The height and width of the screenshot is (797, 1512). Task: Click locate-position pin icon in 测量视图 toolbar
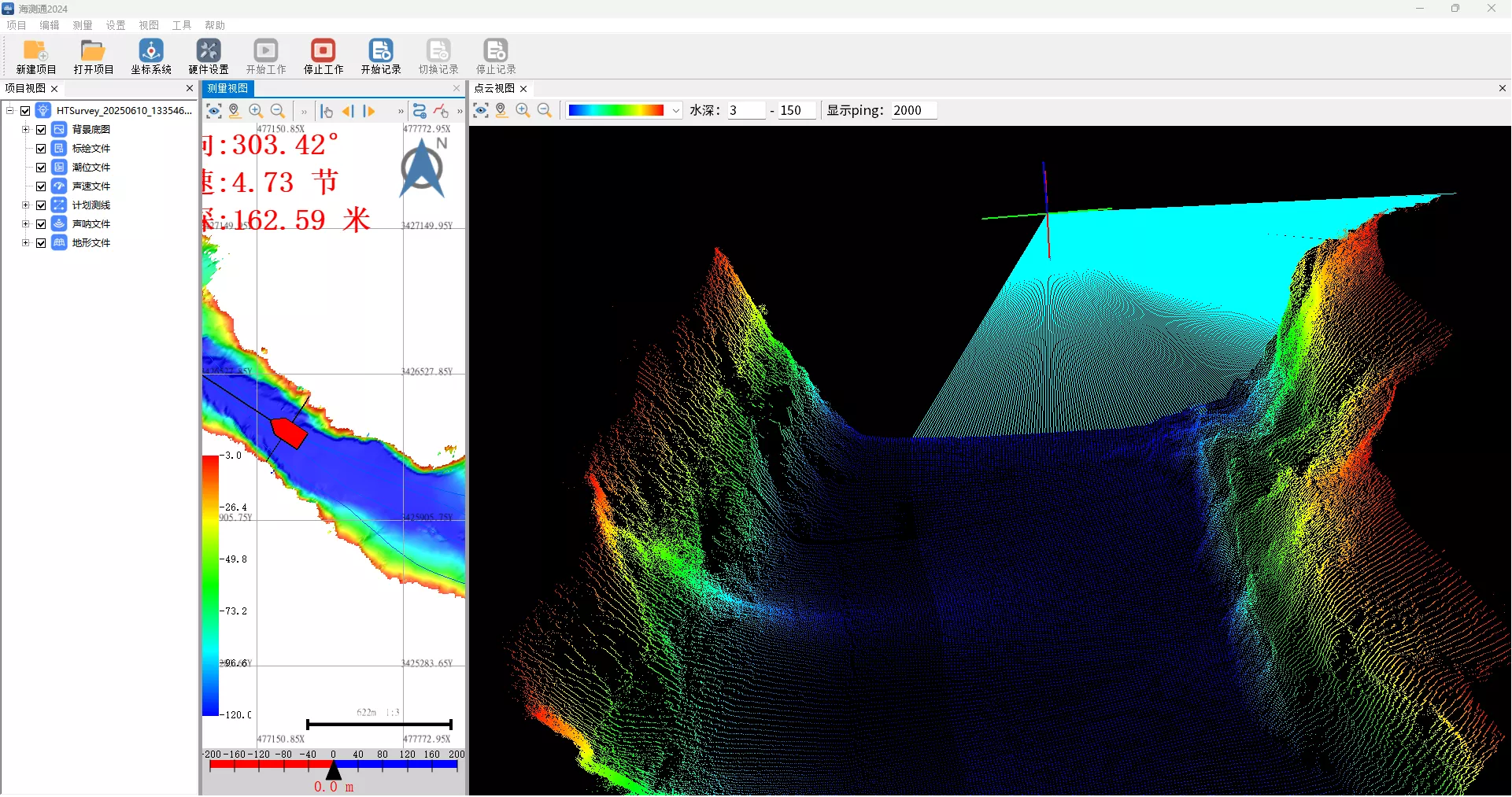pos(235,111)
